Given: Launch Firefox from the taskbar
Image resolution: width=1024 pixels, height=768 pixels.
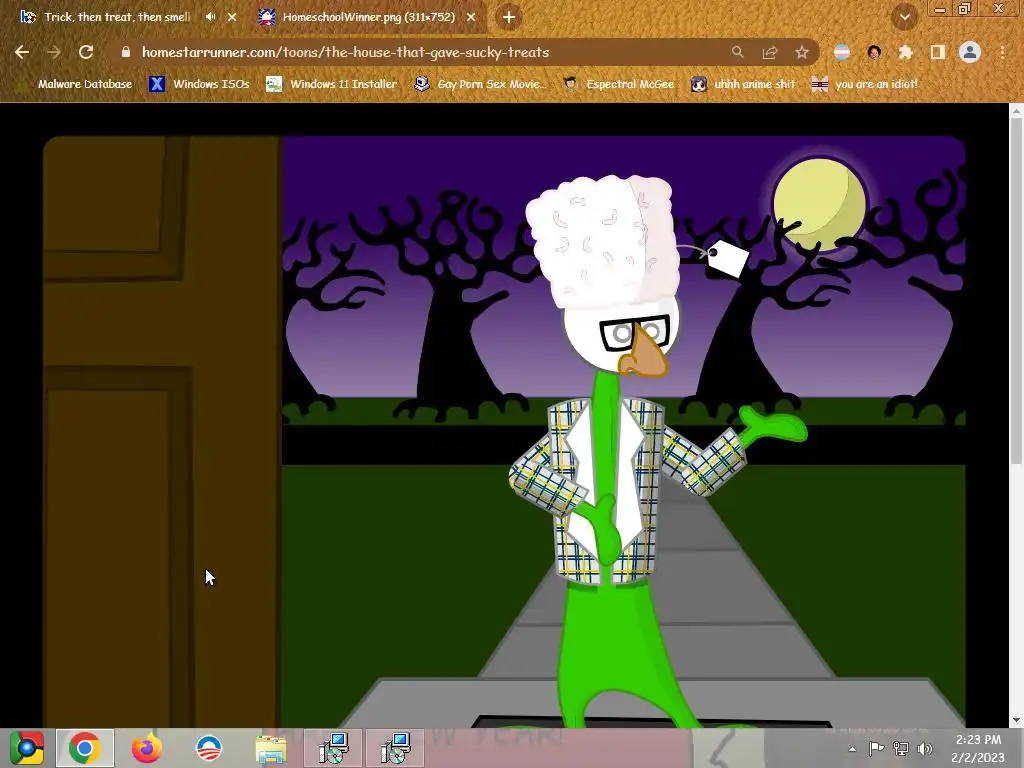Looking at the screenshot, I should 146,748.
